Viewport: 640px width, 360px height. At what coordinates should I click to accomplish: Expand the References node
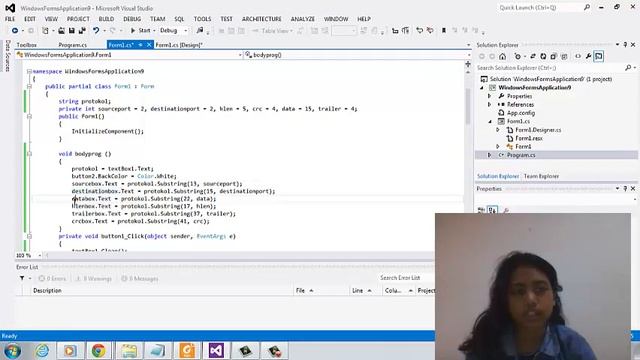(489, 104)
